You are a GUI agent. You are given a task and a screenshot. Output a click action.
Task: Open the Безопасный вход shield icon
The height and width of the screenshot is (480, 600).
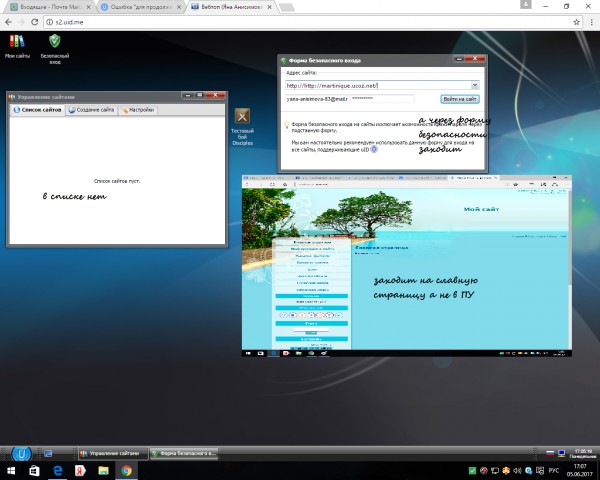pyautogui.click(x=55, y=49)
